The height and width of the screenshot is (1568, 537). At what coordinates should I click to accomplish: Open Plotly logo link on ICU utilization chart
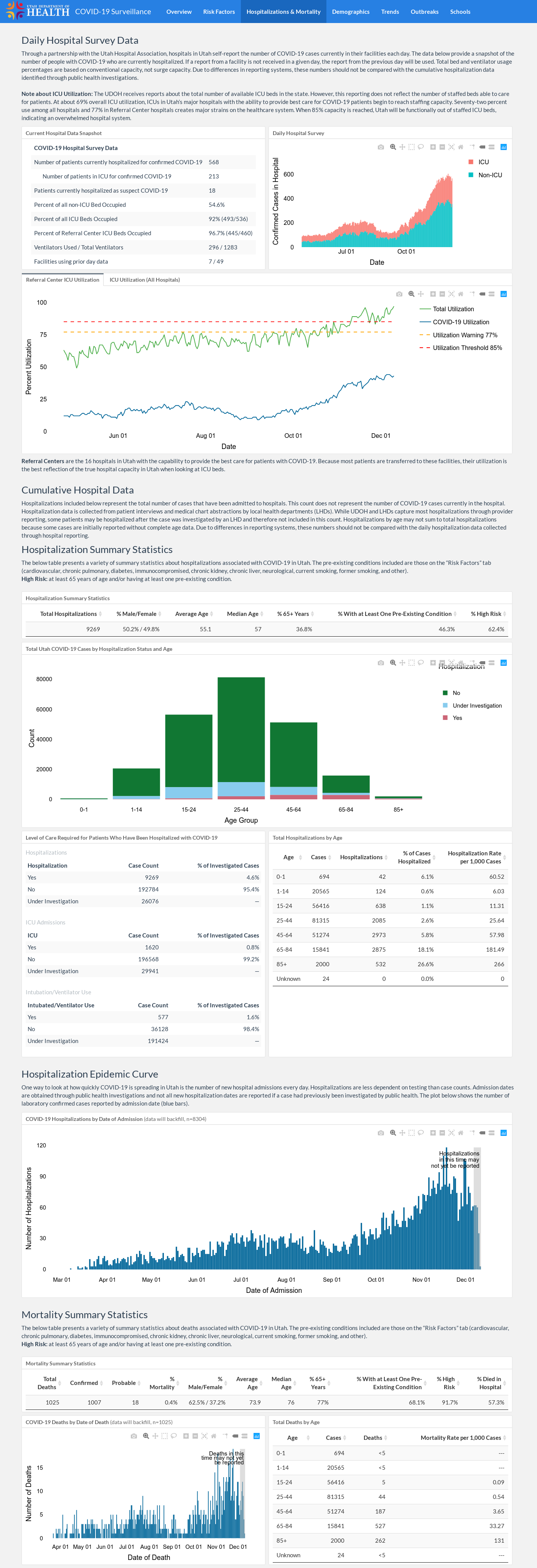[504, 294]
